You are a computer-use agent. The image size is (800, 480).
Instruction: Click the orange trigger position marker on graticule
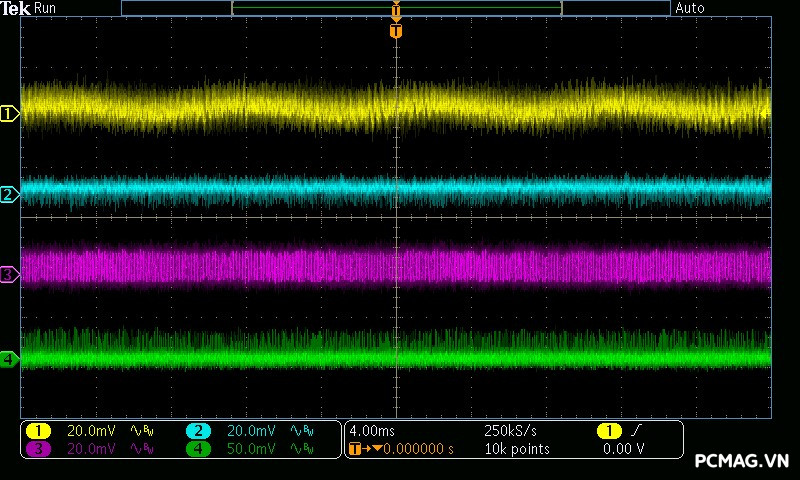pos(396,31)
